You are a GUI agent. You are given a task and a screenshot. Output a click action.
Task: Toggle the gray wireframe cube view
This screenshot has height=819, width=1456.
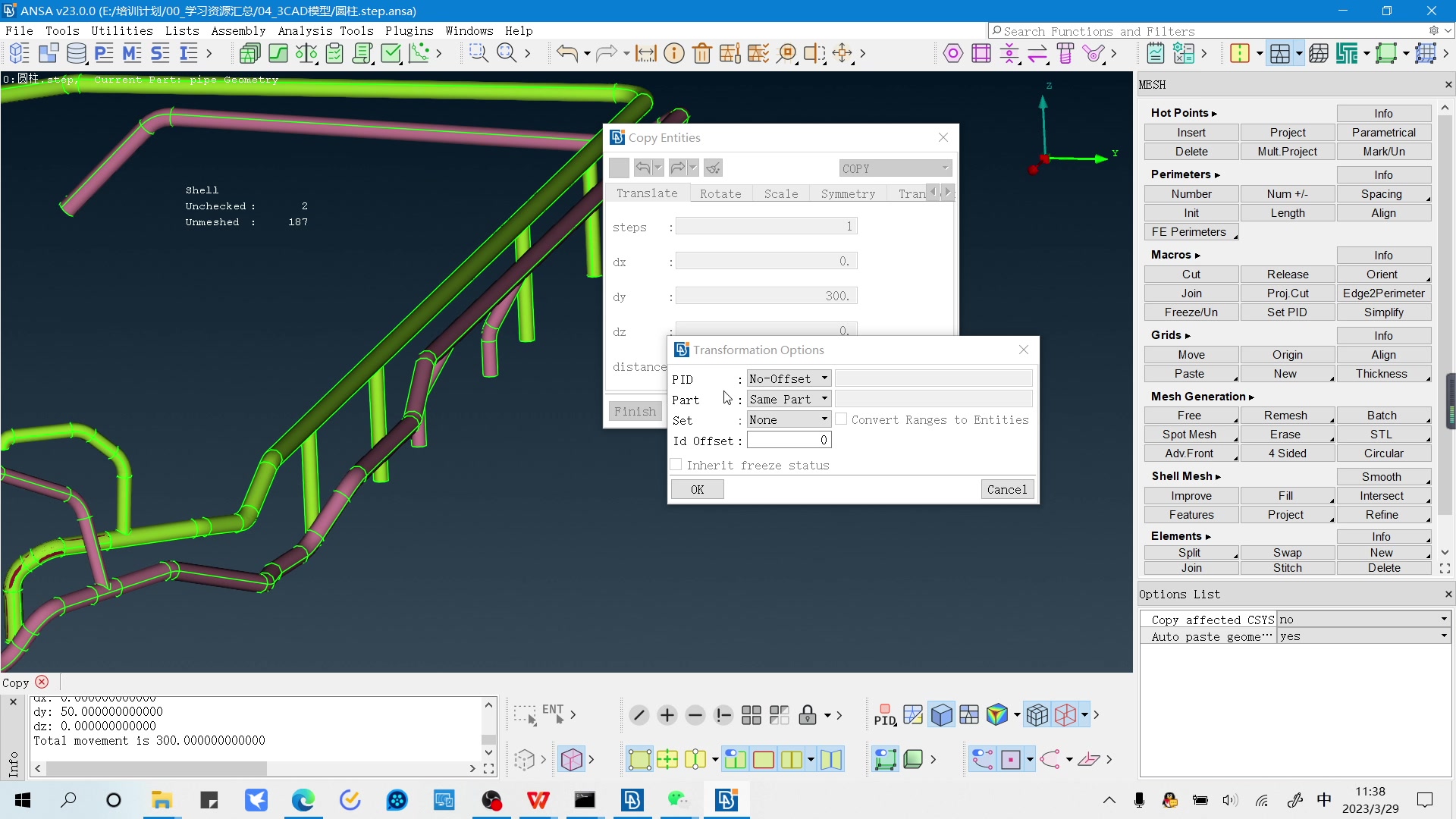point(1037,715)
